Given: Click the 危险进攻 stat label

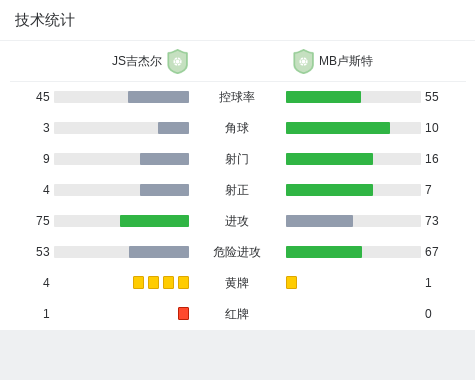Looking at the screenshot, I should [x=237, y=252].
